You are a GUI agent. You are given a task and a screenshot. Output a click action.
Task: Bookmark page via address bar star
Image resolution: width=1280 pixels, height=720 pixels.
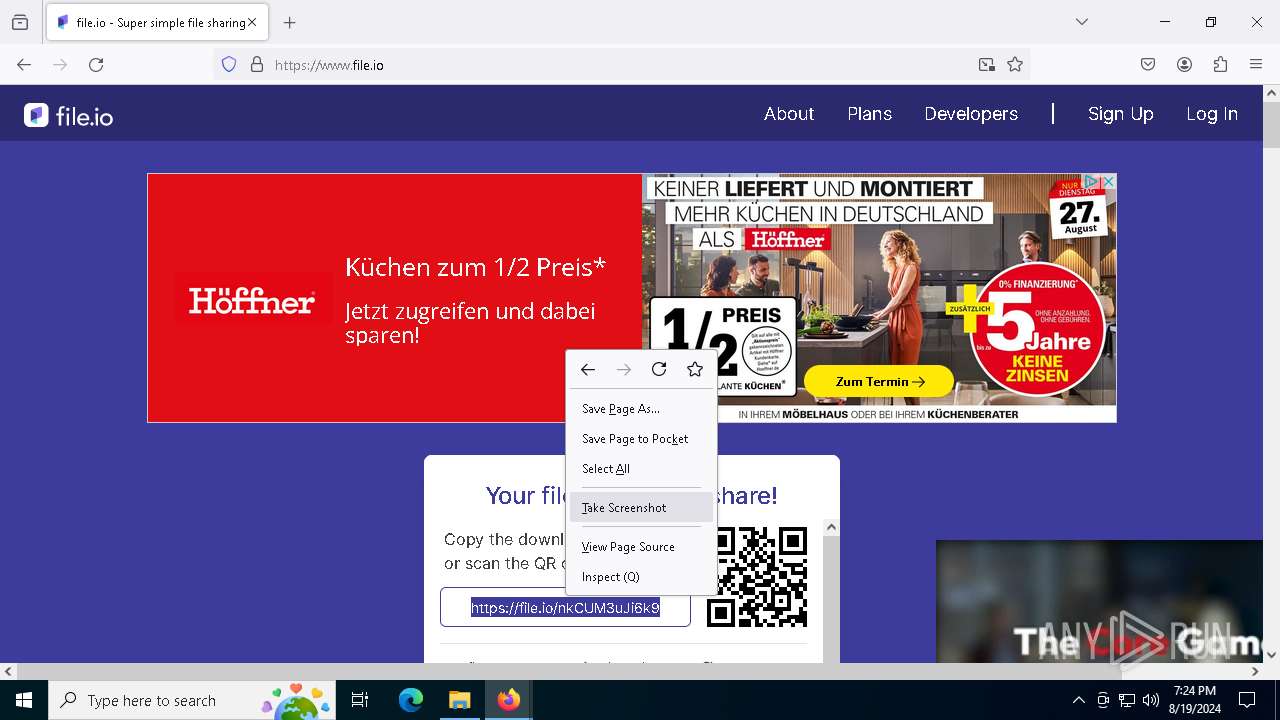point(1015,65)
